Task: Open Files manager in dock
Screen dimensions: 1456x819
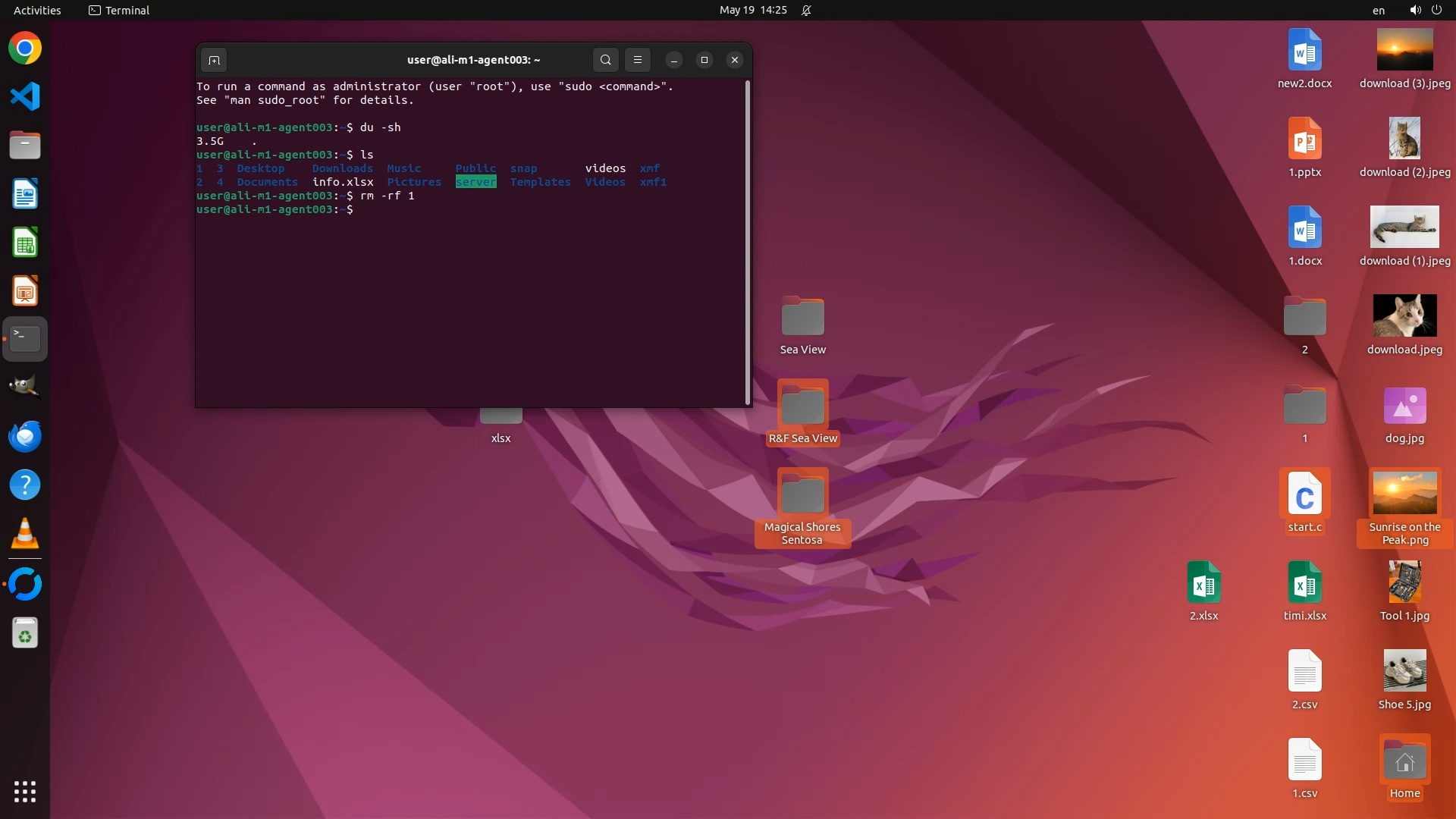Action: pos(25,145)
